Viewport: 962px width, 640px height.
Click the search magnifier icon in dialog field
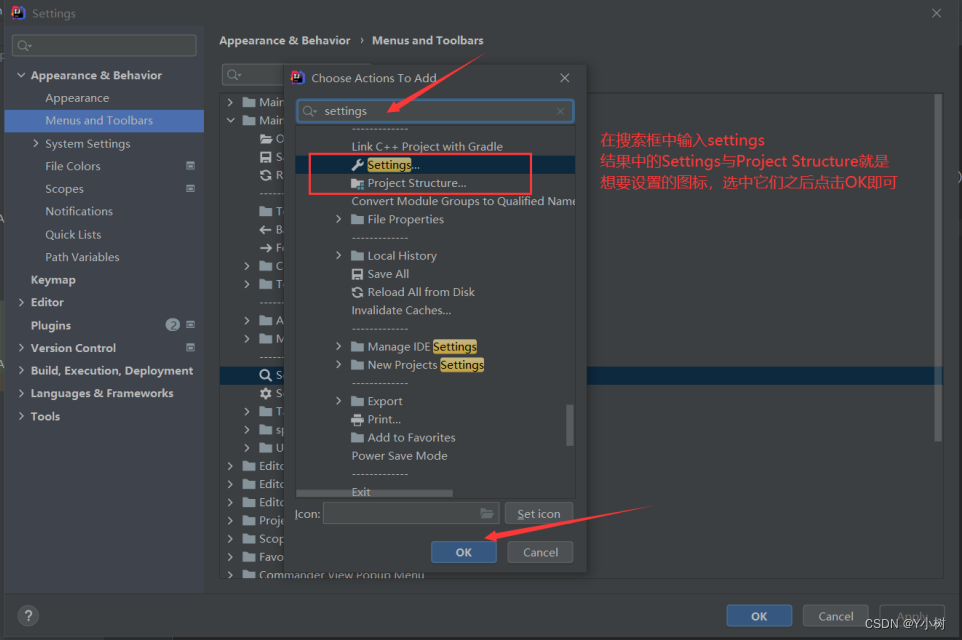coord(310,111)
